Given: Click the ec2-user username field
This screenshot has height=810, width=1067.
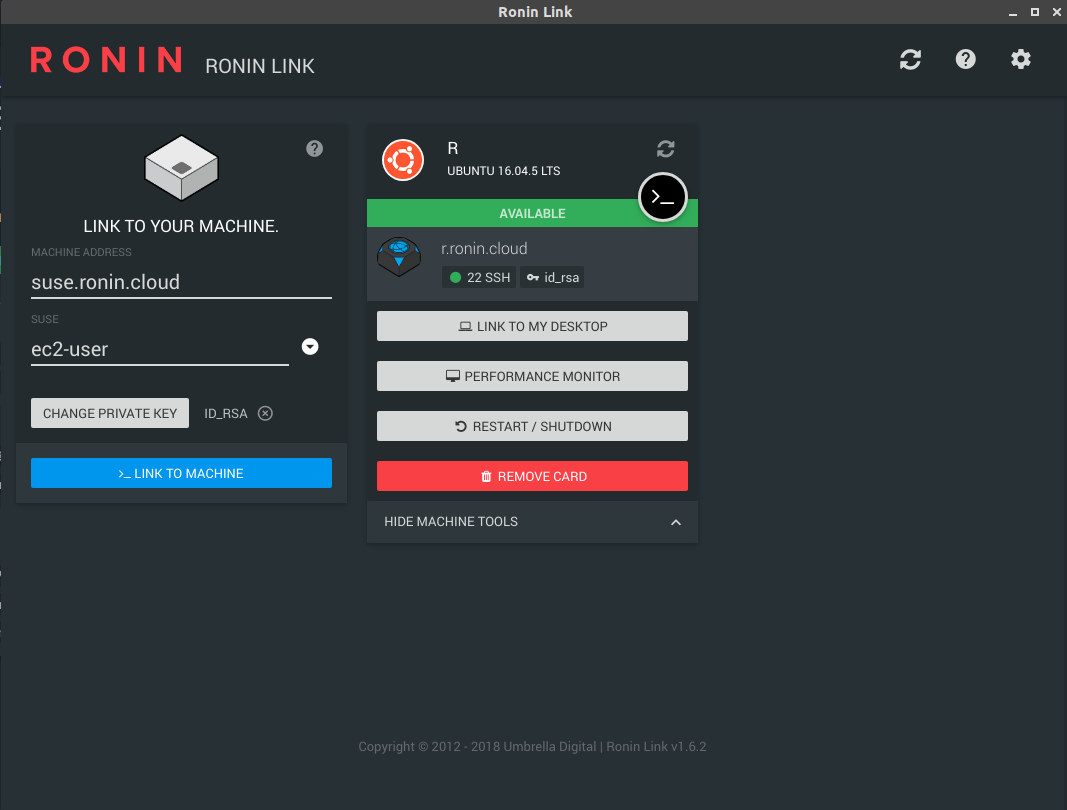Looking at the screenshot, I should [x=160, y=349].
